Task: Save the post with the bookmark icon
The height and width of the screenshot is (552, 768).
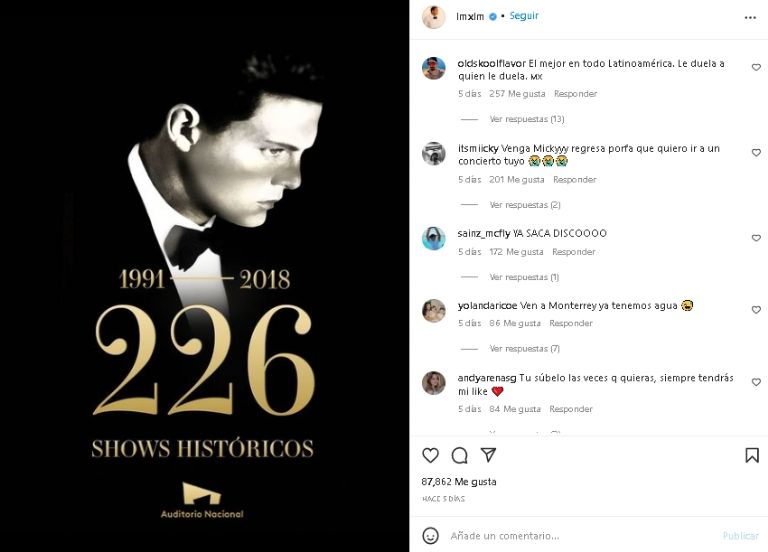Action: click(752, 455)
